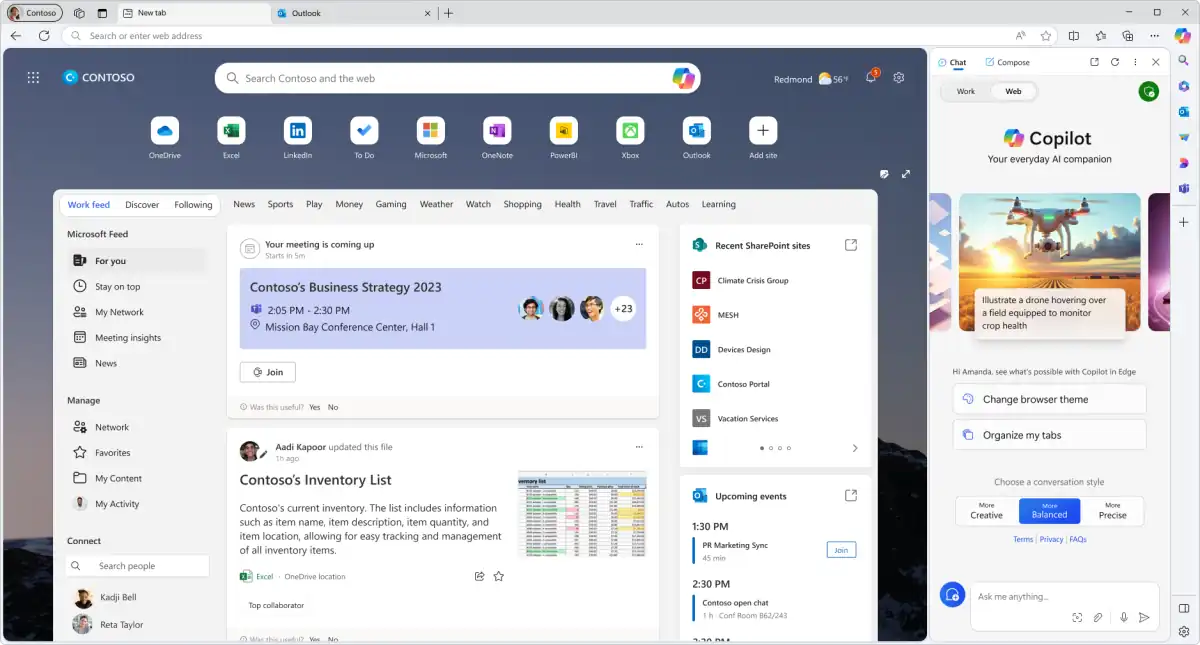
Task: Open Edge tab actions menu
Action: tap(102, 13)
